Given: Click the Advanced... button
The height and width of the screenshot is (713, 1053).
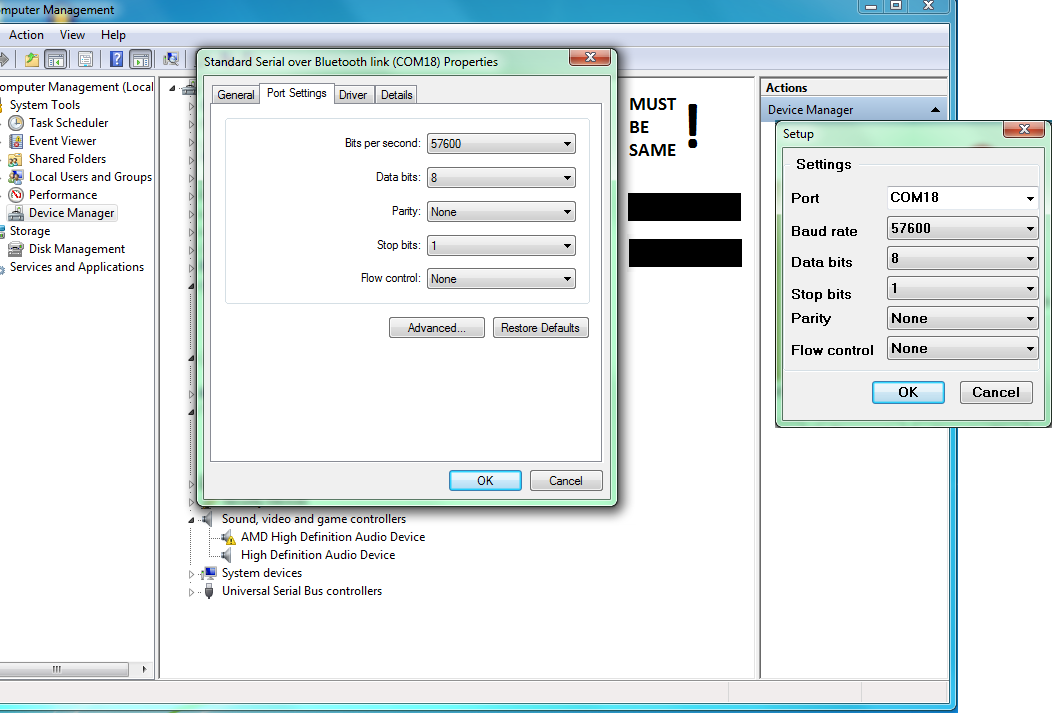Looking at the screenshot, I should [x=437, y=328].
